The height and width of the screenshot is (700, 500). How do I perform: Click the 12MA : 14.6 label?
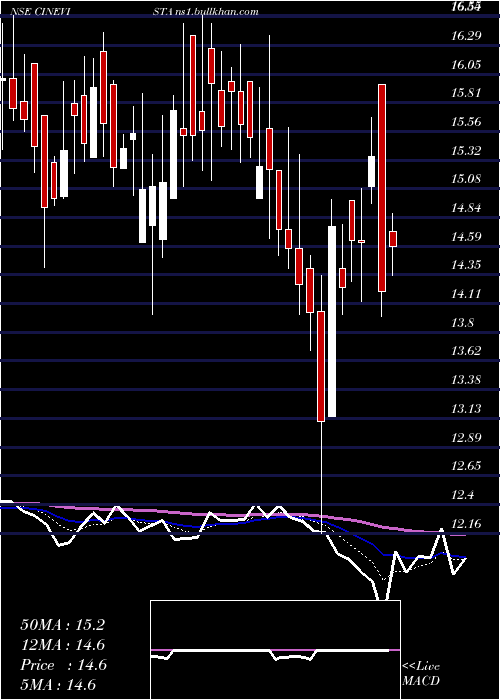pyautogui.click(x=62, y=645)
